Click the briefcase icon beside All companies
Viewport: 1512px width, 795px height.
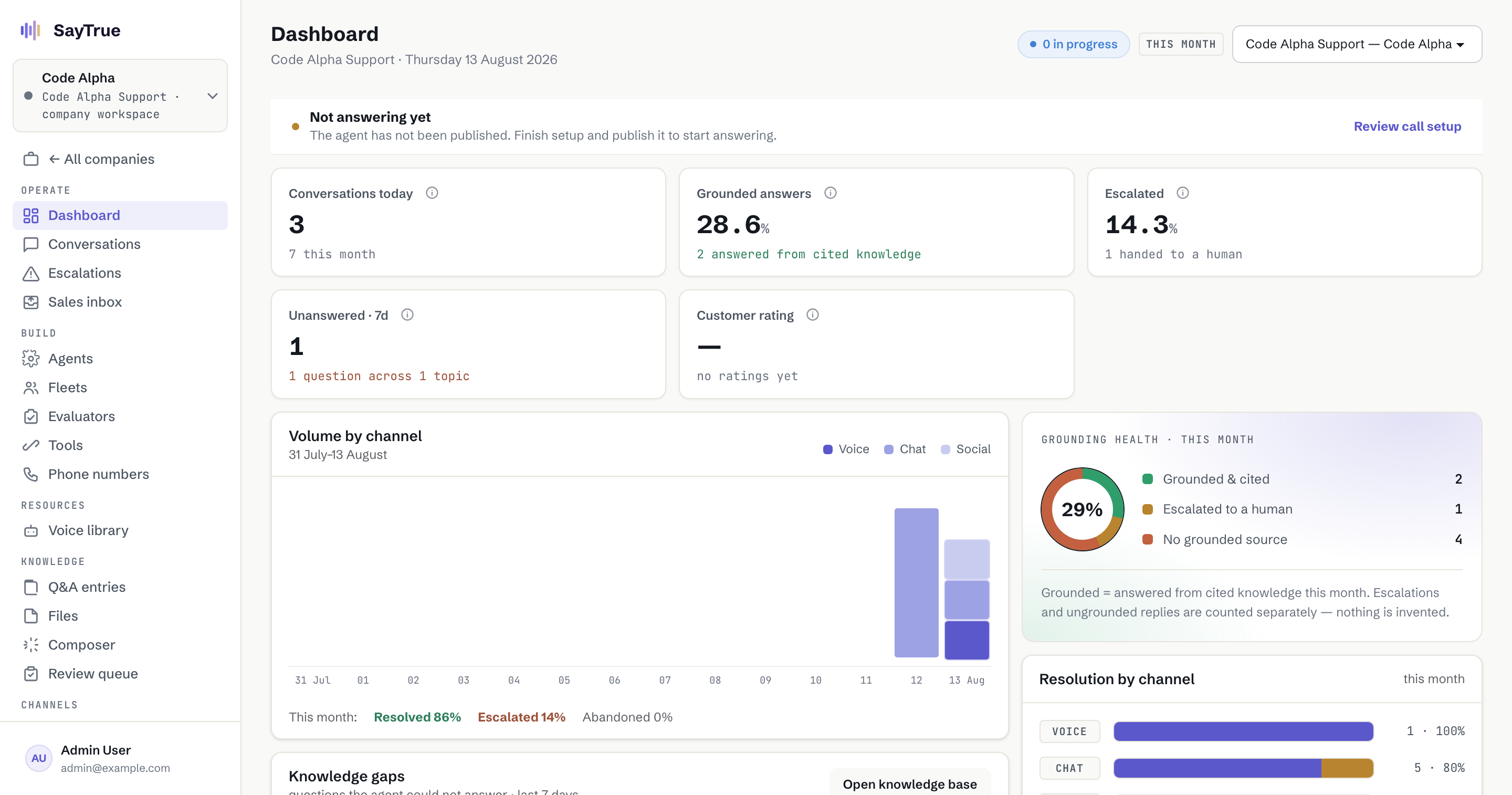[x=30, y=159]
